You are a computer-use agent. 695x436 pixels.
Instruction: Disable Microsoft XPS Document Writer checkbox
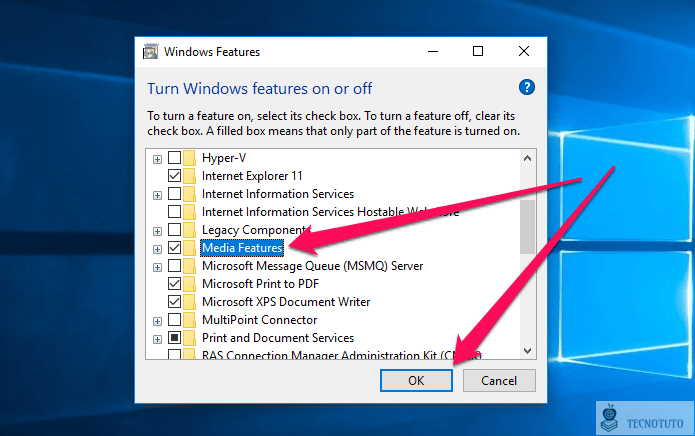pos(175,301)
